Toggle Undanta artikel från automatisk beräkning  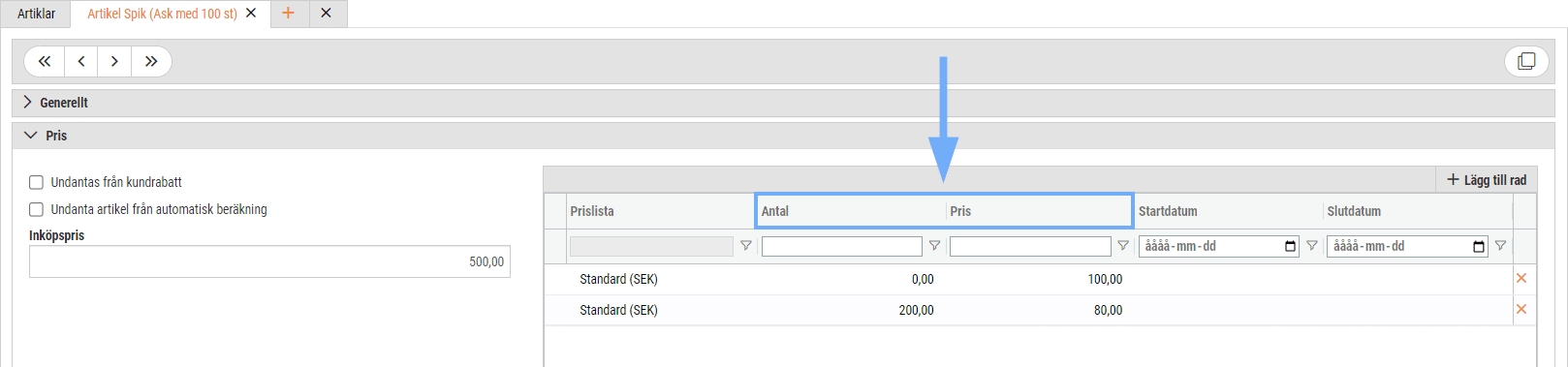point(36,209)
